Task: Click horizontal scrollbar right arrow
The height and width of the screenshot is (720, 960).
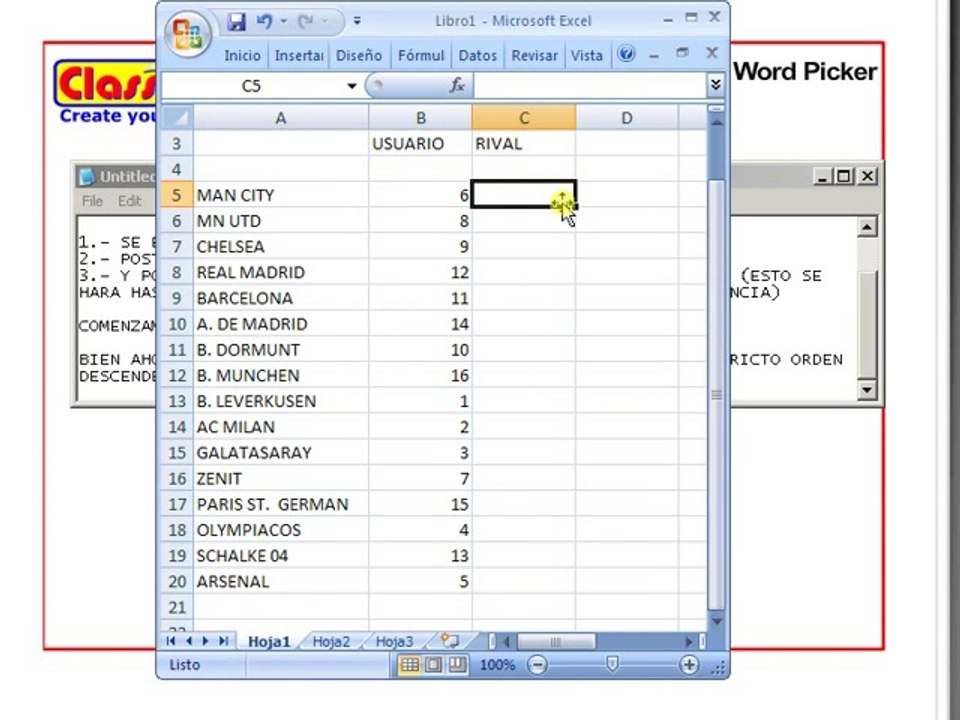Action: click(689, 642)
